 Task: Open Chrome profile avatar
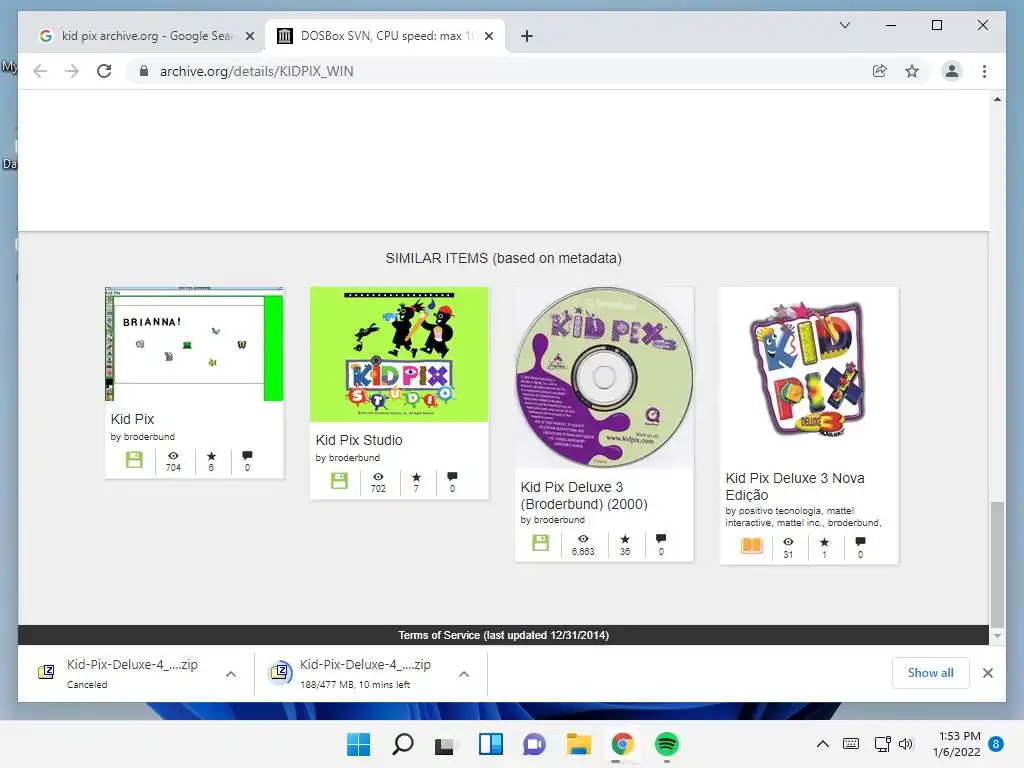(x=952, y=71)
